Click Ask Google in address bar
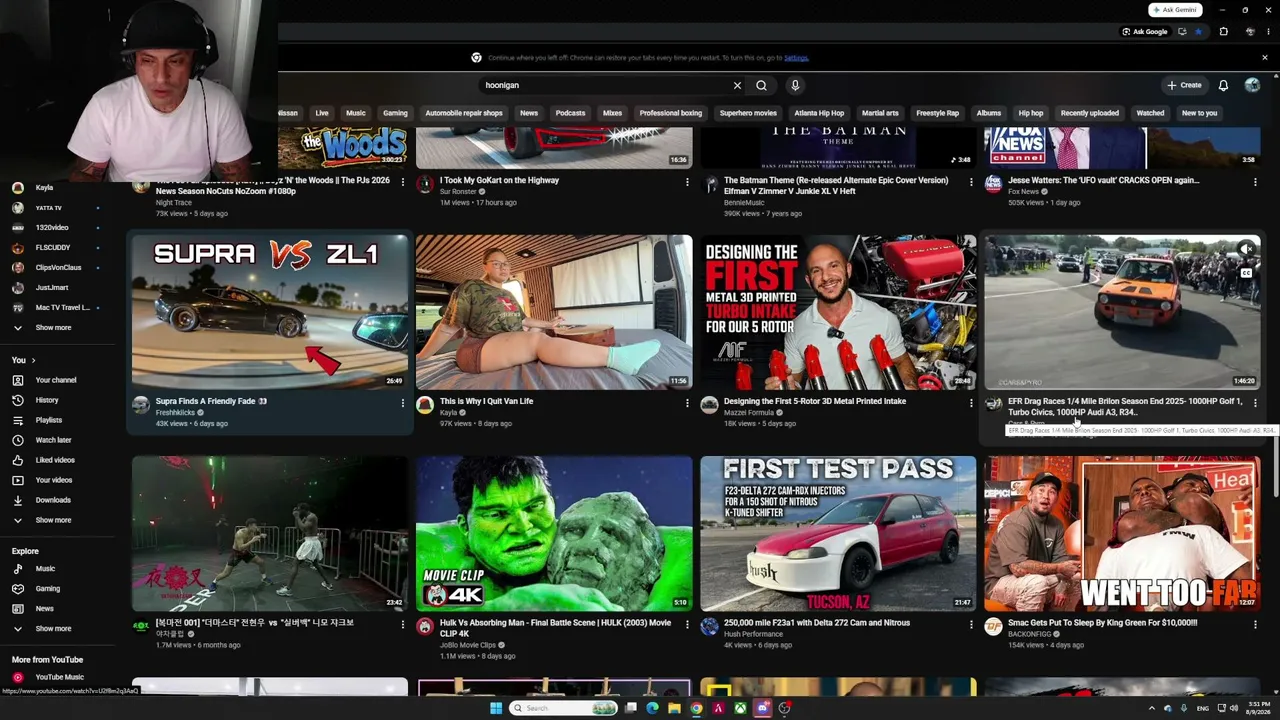1280x720 pixels. click(1145, 32)
